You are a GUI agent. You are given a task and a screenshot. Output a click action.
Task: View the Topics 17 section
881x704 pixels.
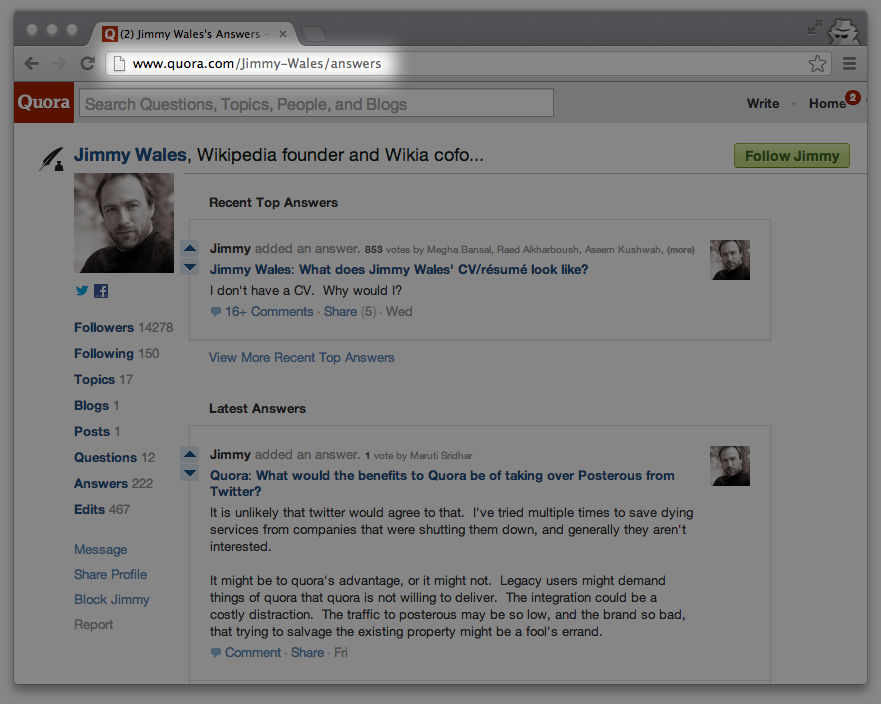(x=103, y=379)
